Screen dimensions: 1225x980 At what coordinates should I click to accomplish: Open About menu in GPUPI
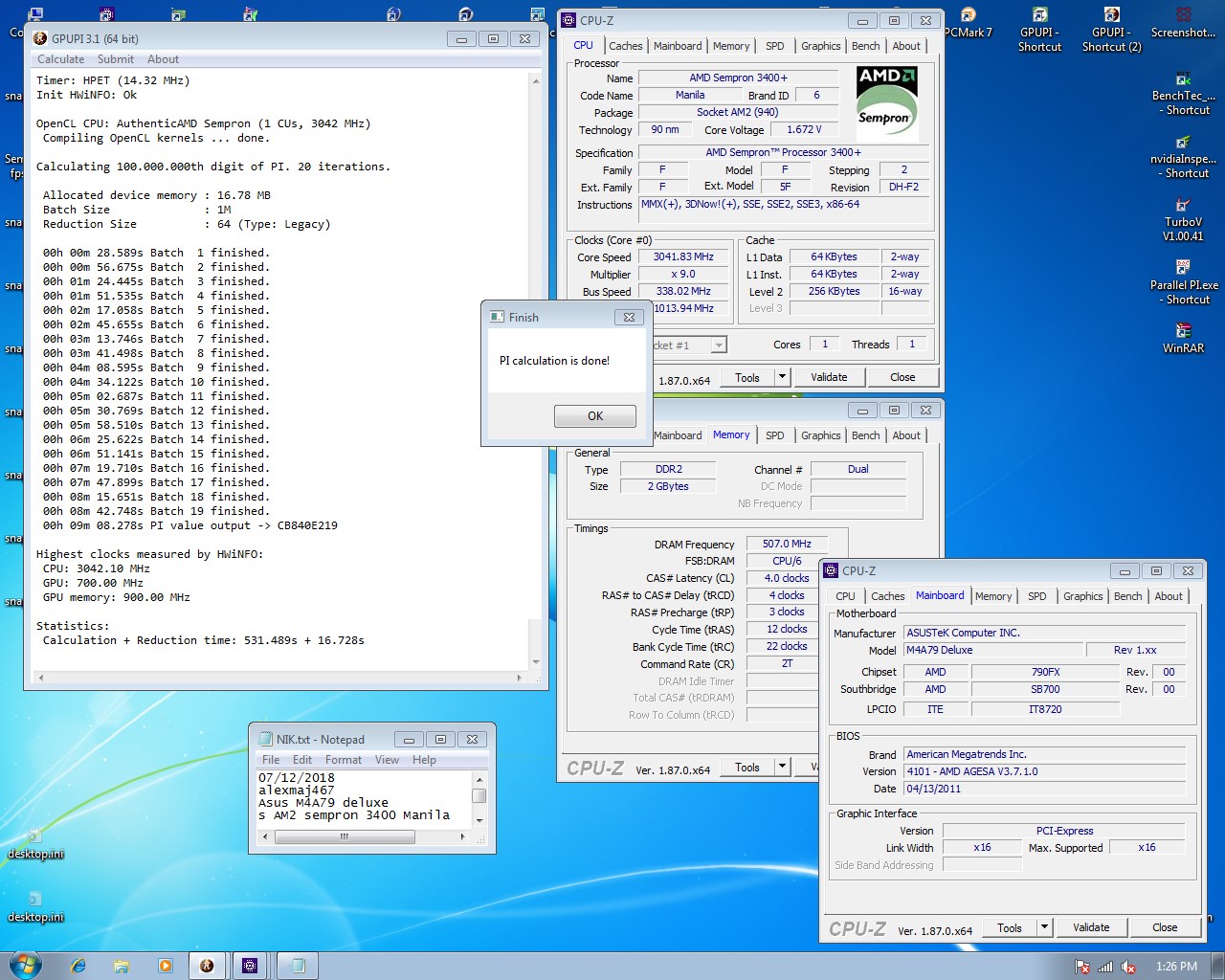point(163,59)
